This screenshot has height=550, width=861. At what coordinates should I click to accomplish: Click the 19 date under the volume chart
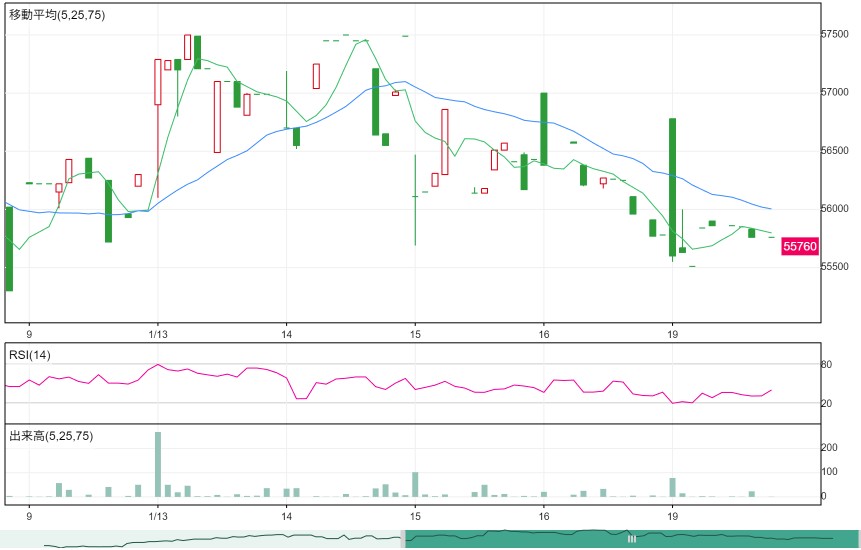point(672,517)
